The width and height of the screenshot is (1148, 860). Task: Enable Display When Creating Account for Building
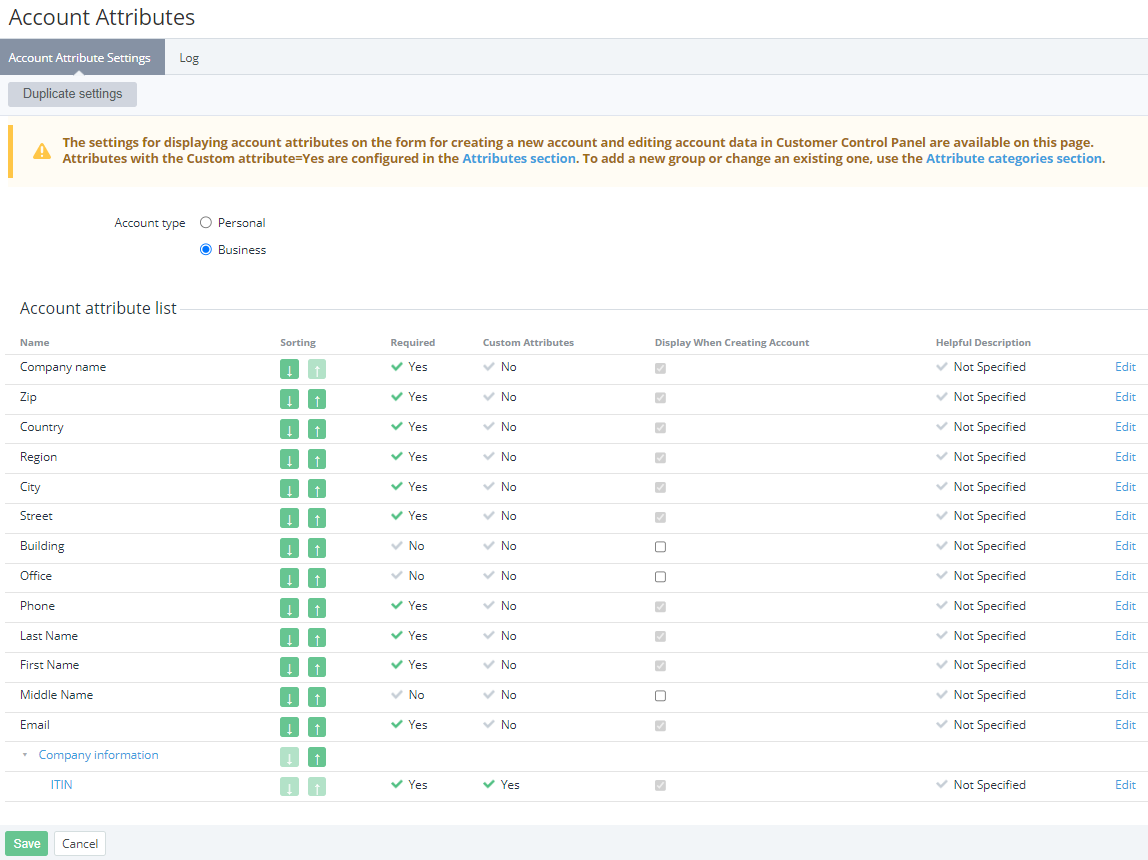[x=659, y=546]
